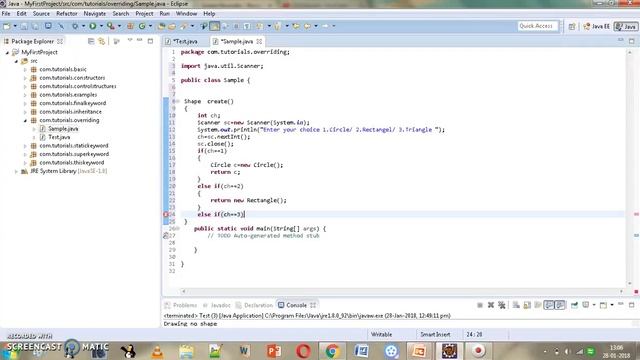
Task: Open the Source menu
Action: click(x=41, y=13)
